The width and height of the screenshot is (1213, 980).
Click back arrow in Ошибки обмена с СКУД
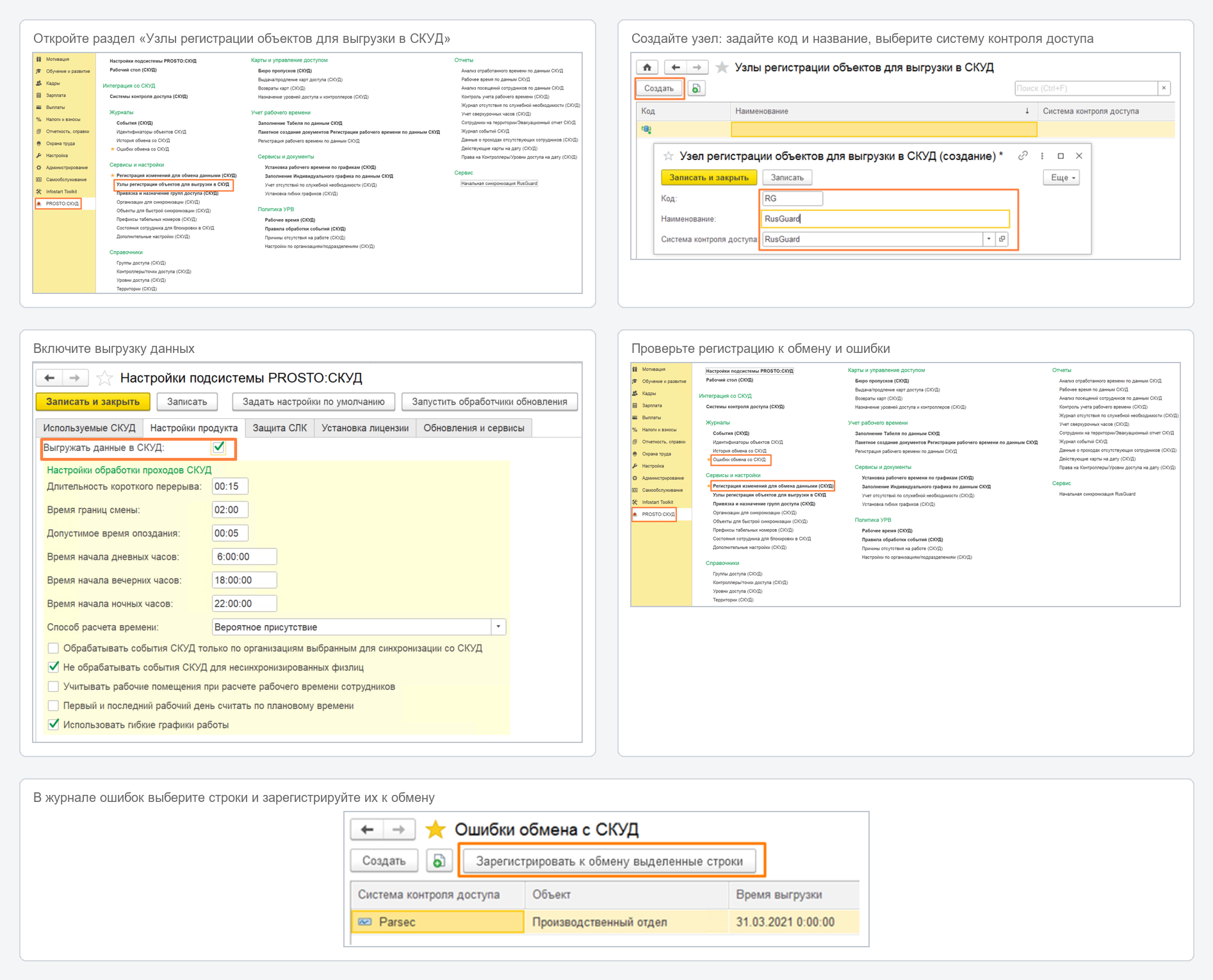click(368, 829)
